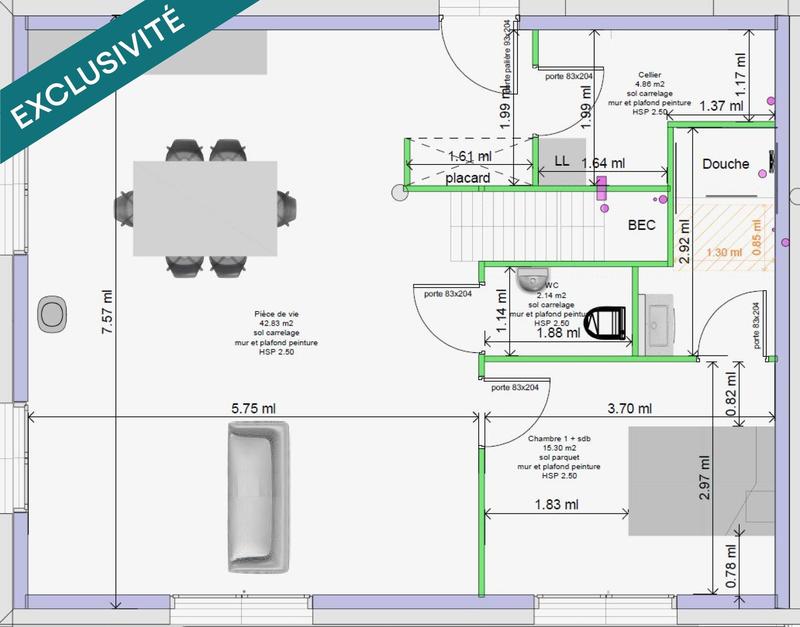This screenshot has height=627, width=800.
Task: Select the placard closet label
Action: [468, 179]
